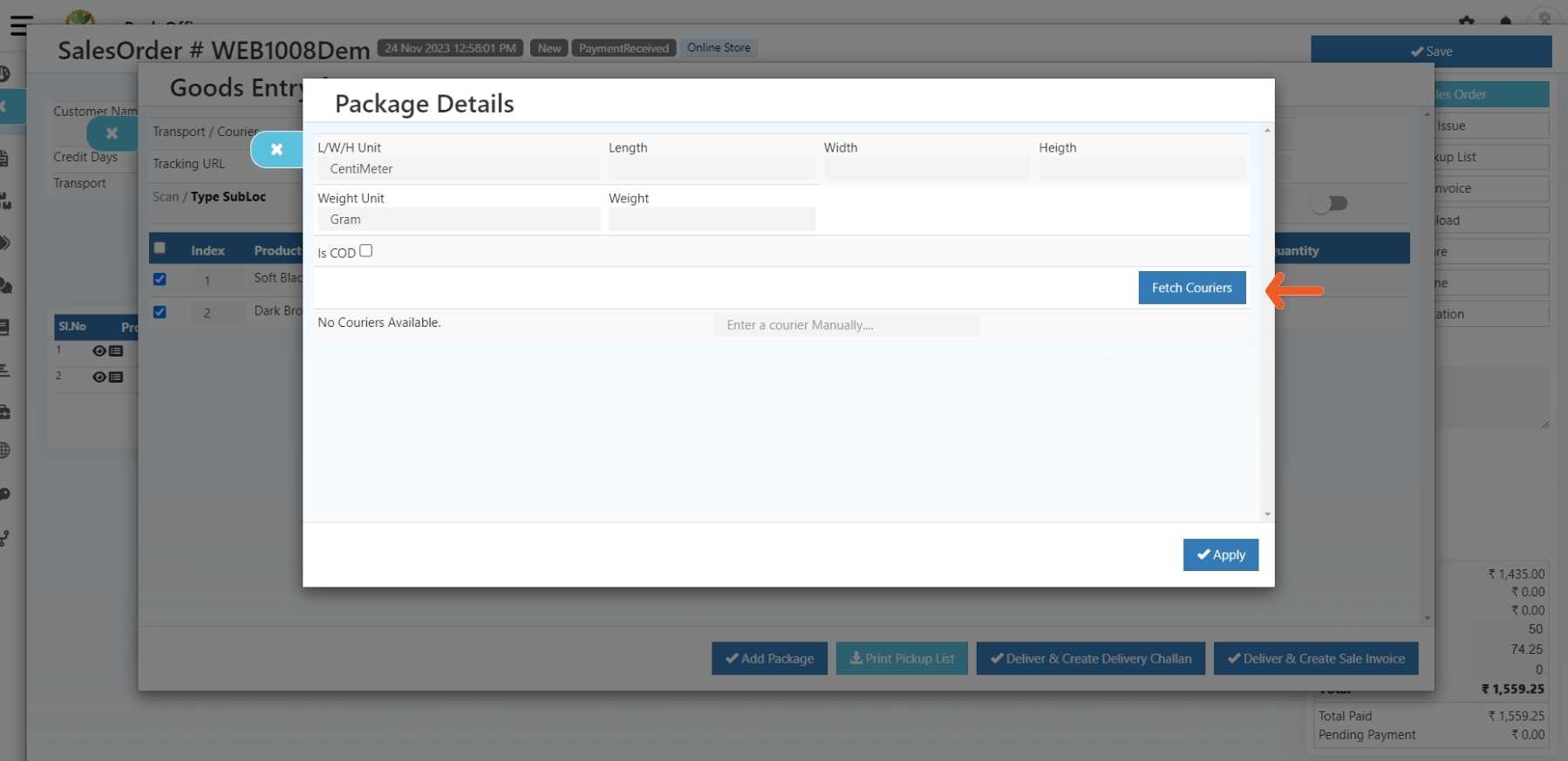Click the Index column header
Screen dimensions: 1568x761
tap(208, 250)
